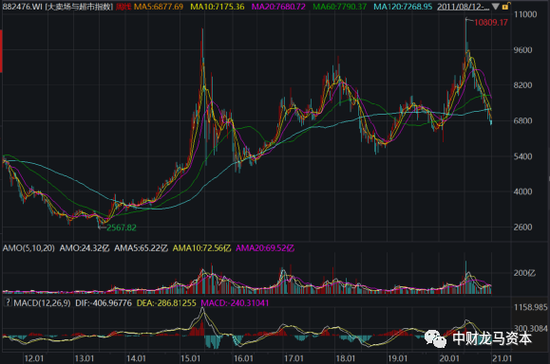Click the 13.01 date on time axis
The width and height of the screenshot is (550, 364).
85,358
